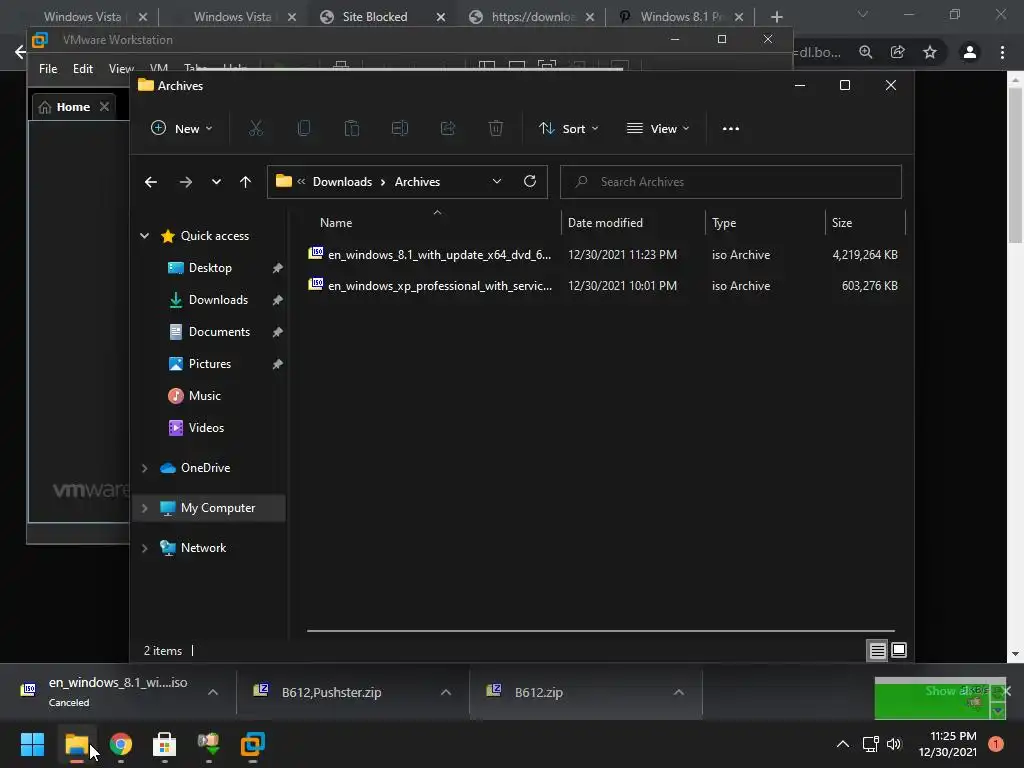Open Videos in Quick access
Viewport: 1024px width, 768px height.
click(206, 428)
